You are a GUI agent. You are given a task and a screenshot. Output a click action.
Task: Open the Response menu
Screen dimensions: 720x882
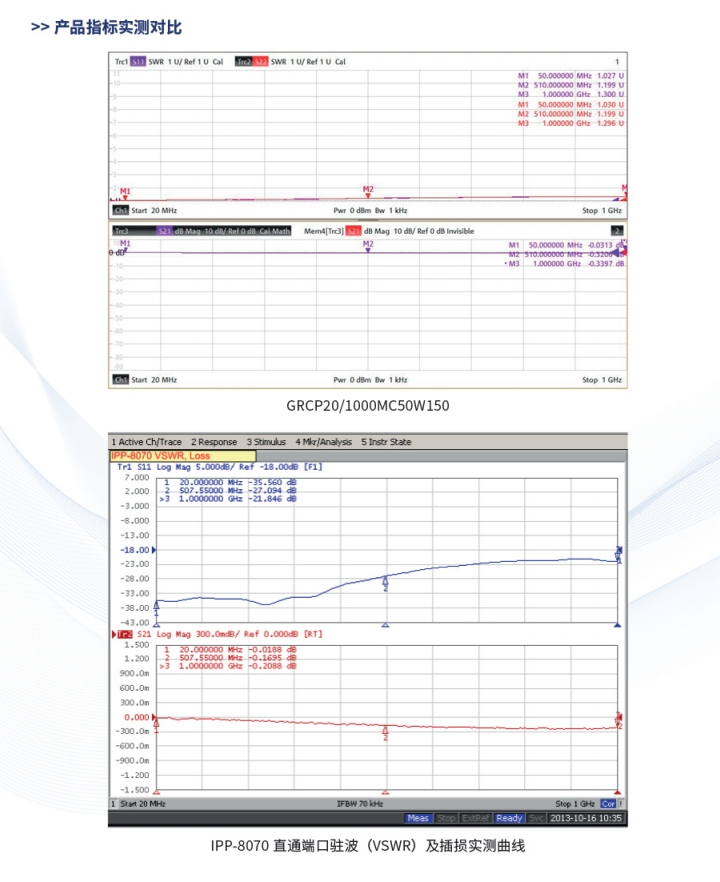click(214, 442)
